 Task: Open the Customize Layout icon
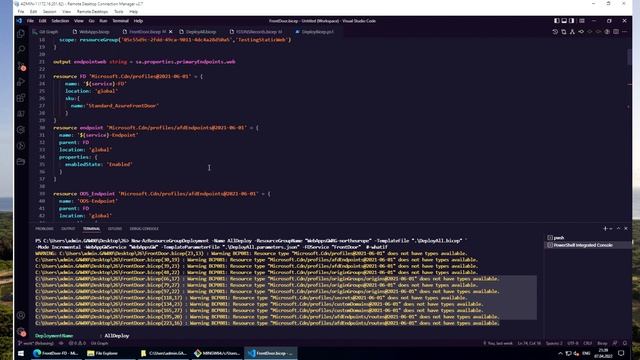(x=582, y=21)
